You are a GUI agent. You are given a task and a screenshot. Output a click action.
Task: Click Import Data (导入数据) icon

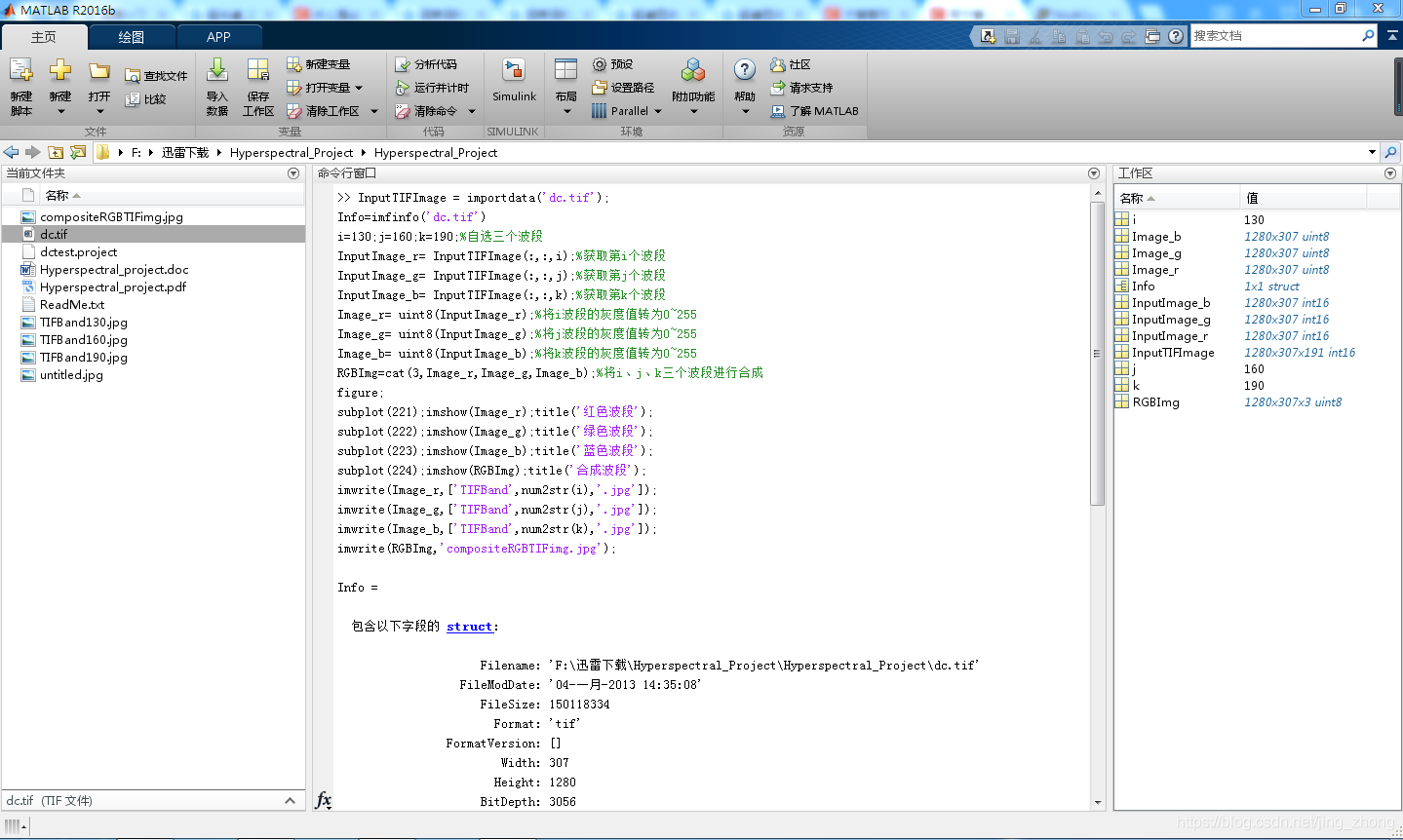217,70
